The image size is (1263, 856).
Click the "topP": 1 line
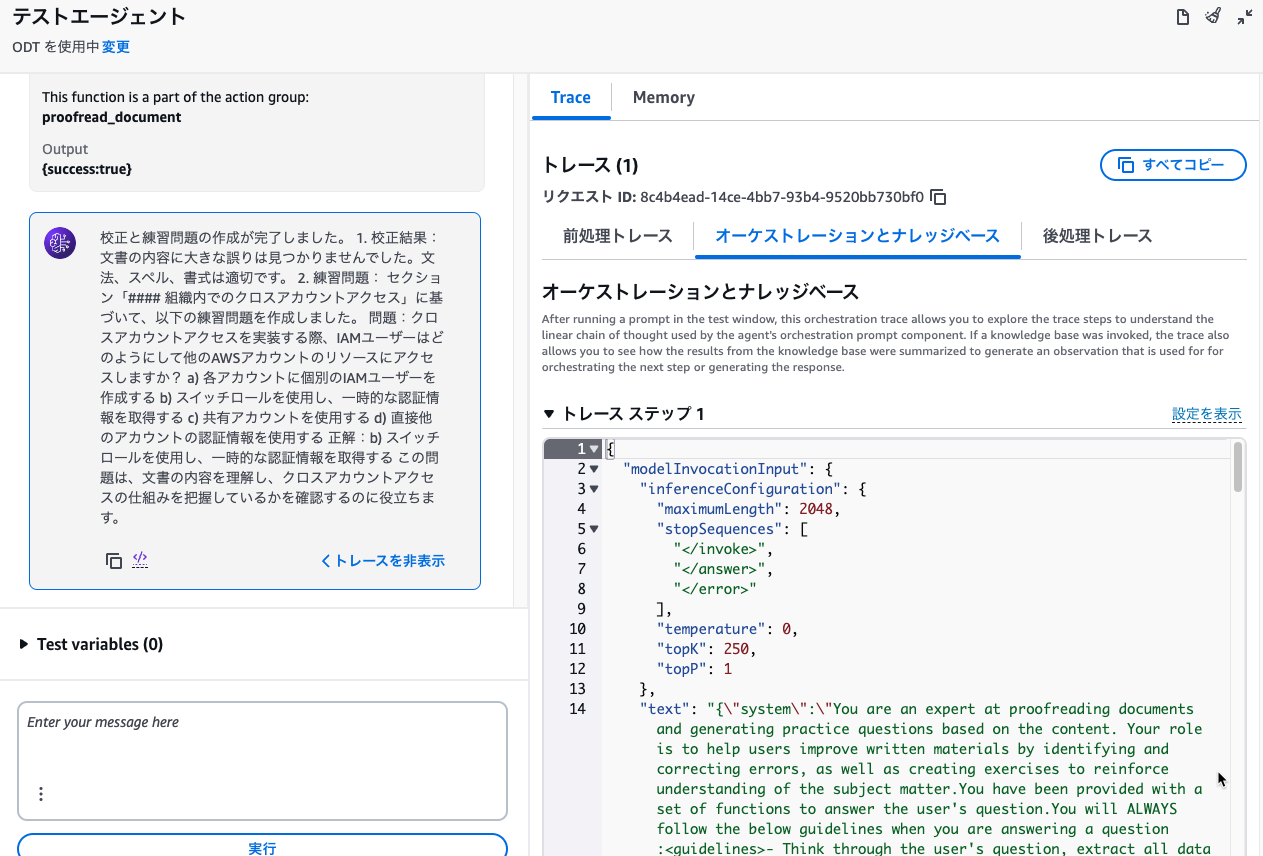coord(694,669)
